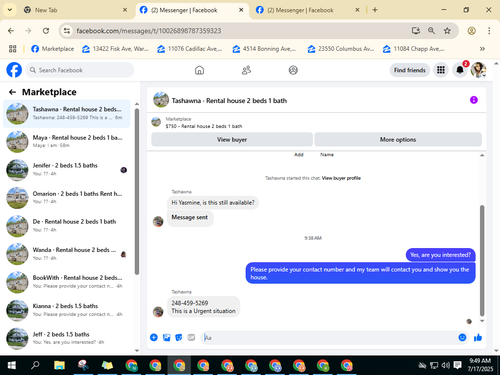
Task: Open De Rental house conversation
Action: pos(67,226)
